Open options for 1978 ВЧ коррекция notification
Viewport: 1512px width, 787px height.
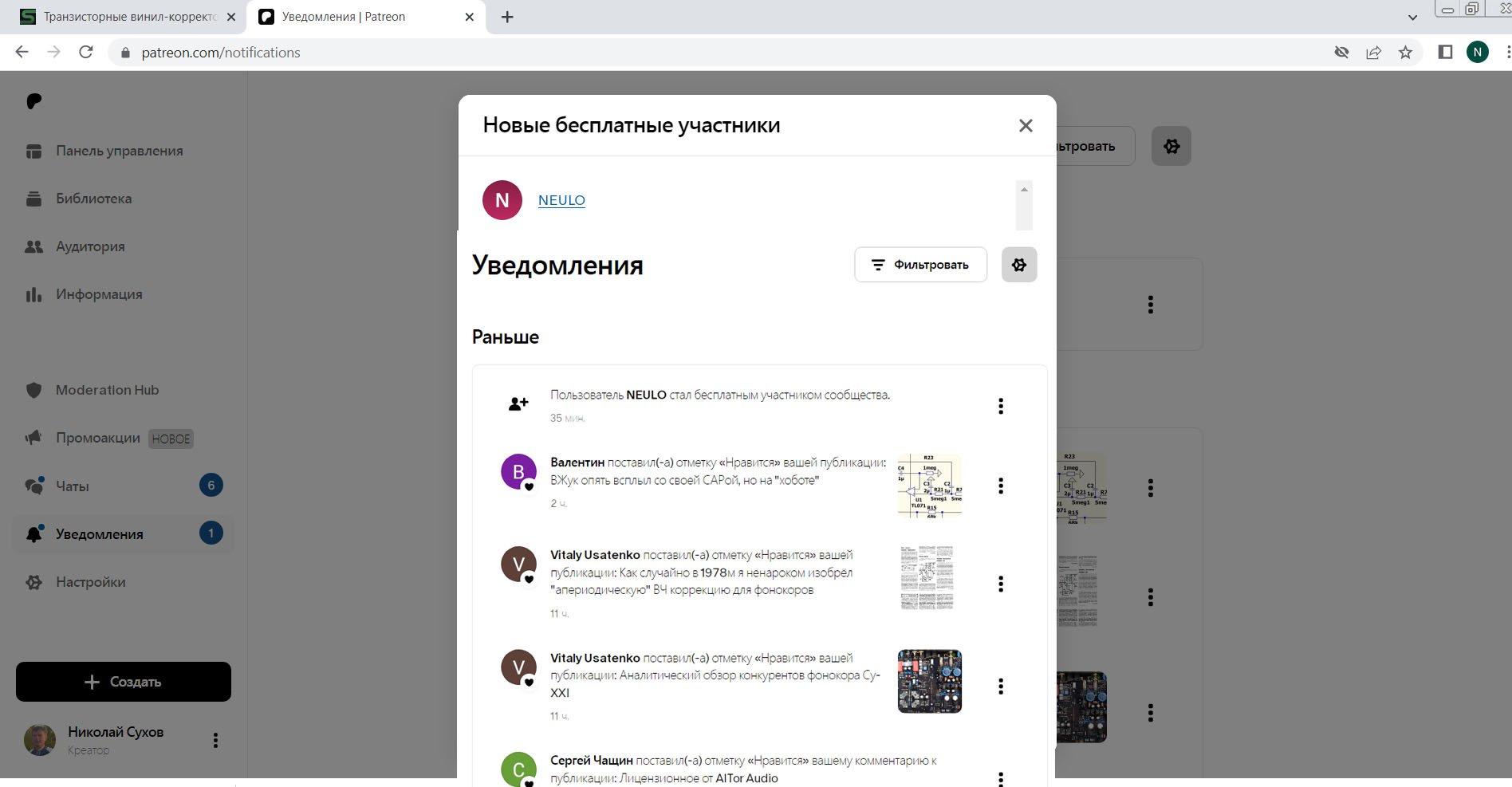pos(1001,584)
